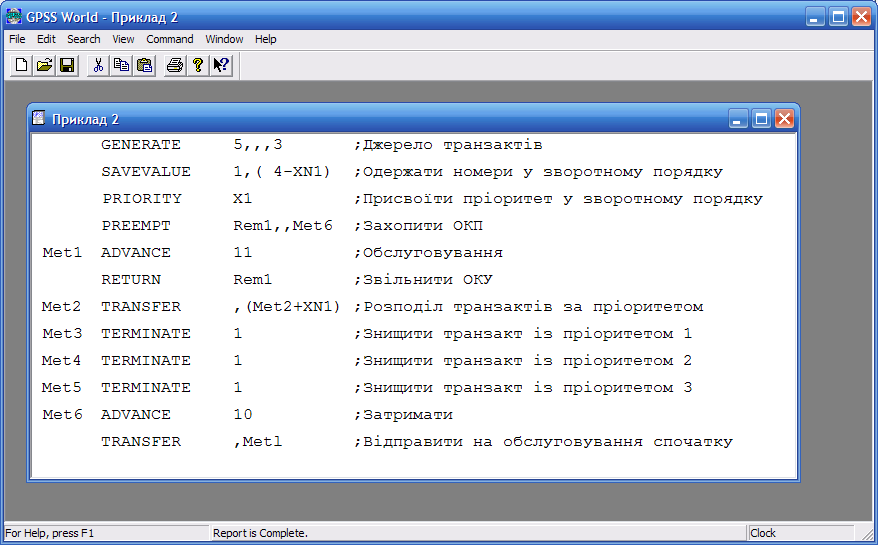Image resolution: width=878 pixels, height=545 pixels.
Task: Maximize the GPSS World main window
Action: coord(838,17)
